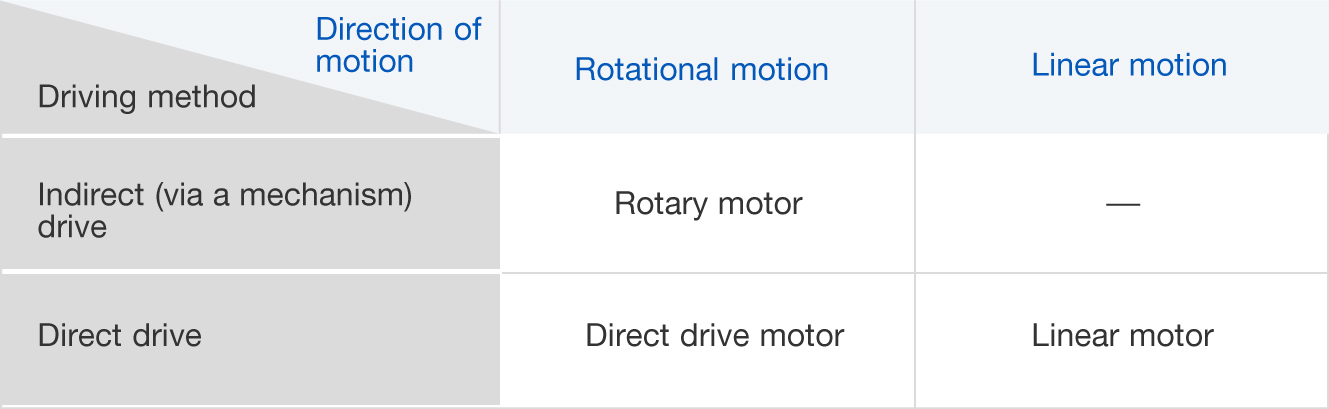Click the 'Rotational motion' column header
This screenshot has width=1329, height=409.
point(702,69)
